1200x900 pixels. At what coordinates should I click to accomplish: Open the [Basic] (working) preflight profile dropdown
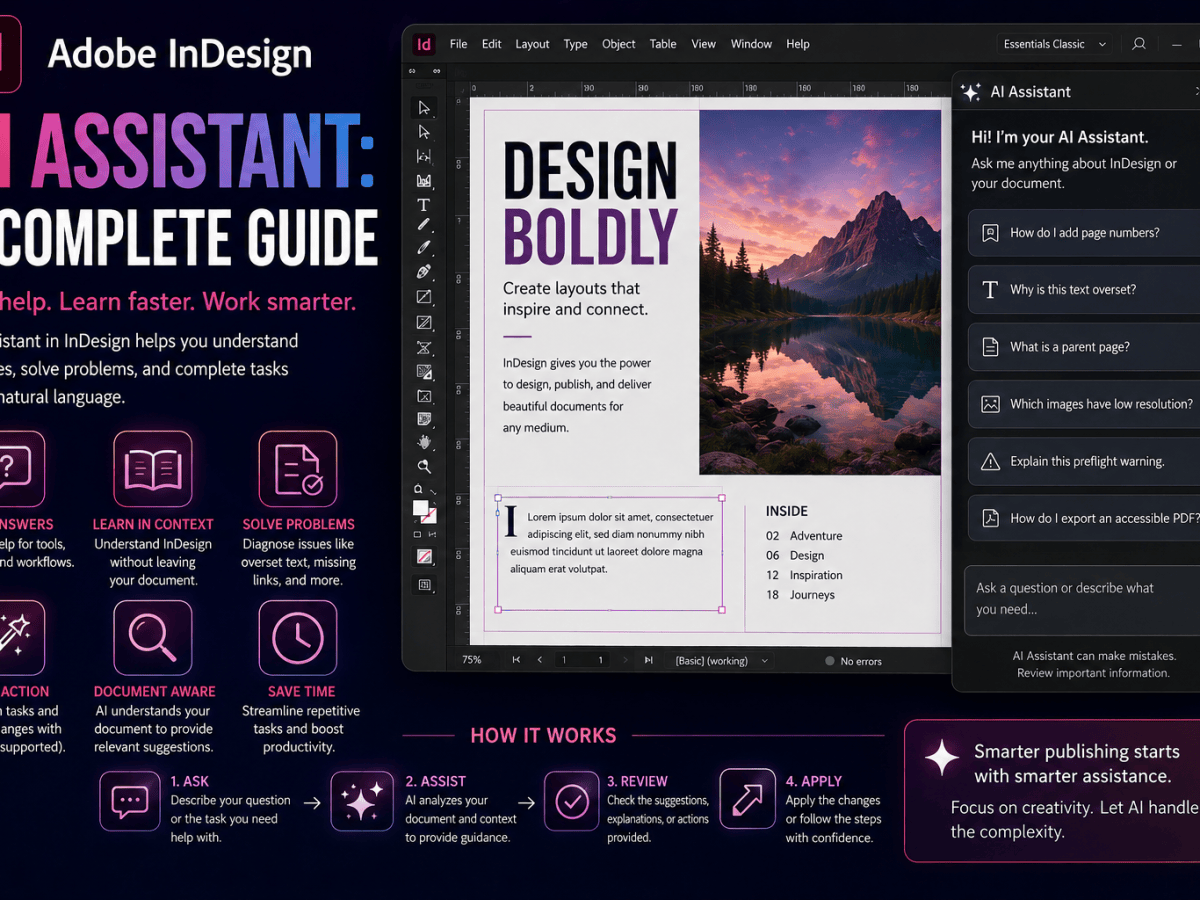point(722,661)
